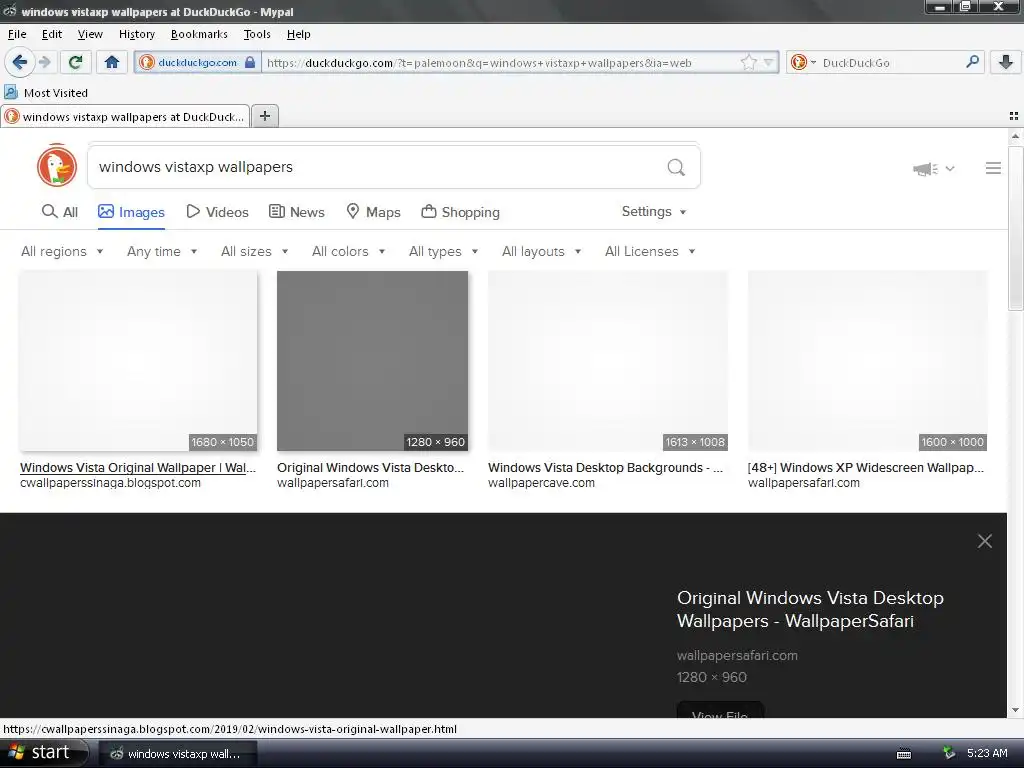
Task: Switch to the Maps tab
Action: 373,212
